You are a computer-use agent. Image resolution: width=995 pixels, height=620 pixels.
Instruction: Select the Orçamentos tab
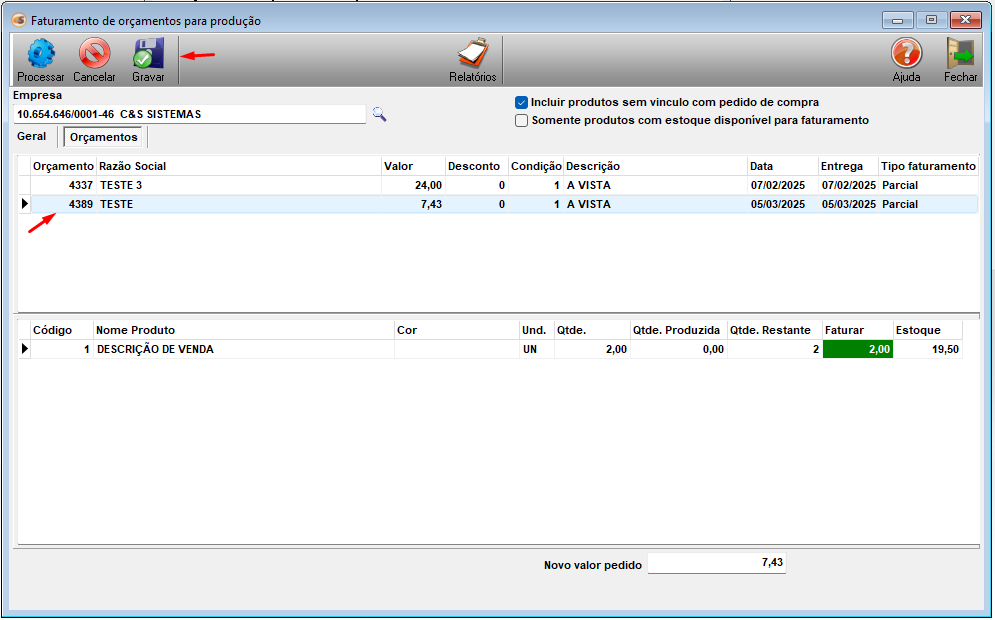click(104, 137)
